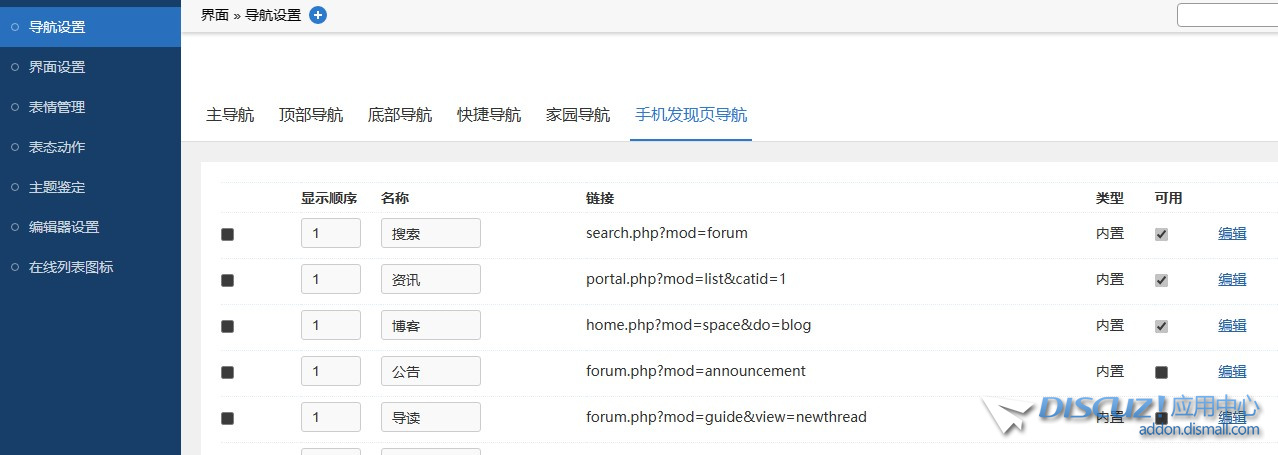Open the 家园导航 tab
The width and height of the screenshot is (1278, 455).
(578, 115)
